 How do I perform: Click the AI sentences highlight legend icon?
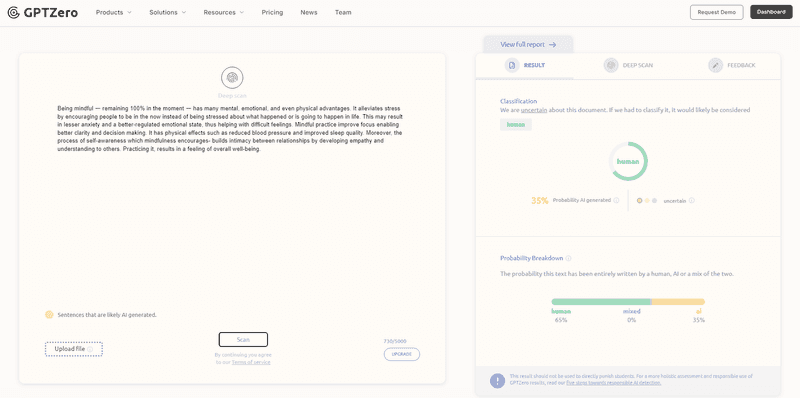(x=49, y=315)
